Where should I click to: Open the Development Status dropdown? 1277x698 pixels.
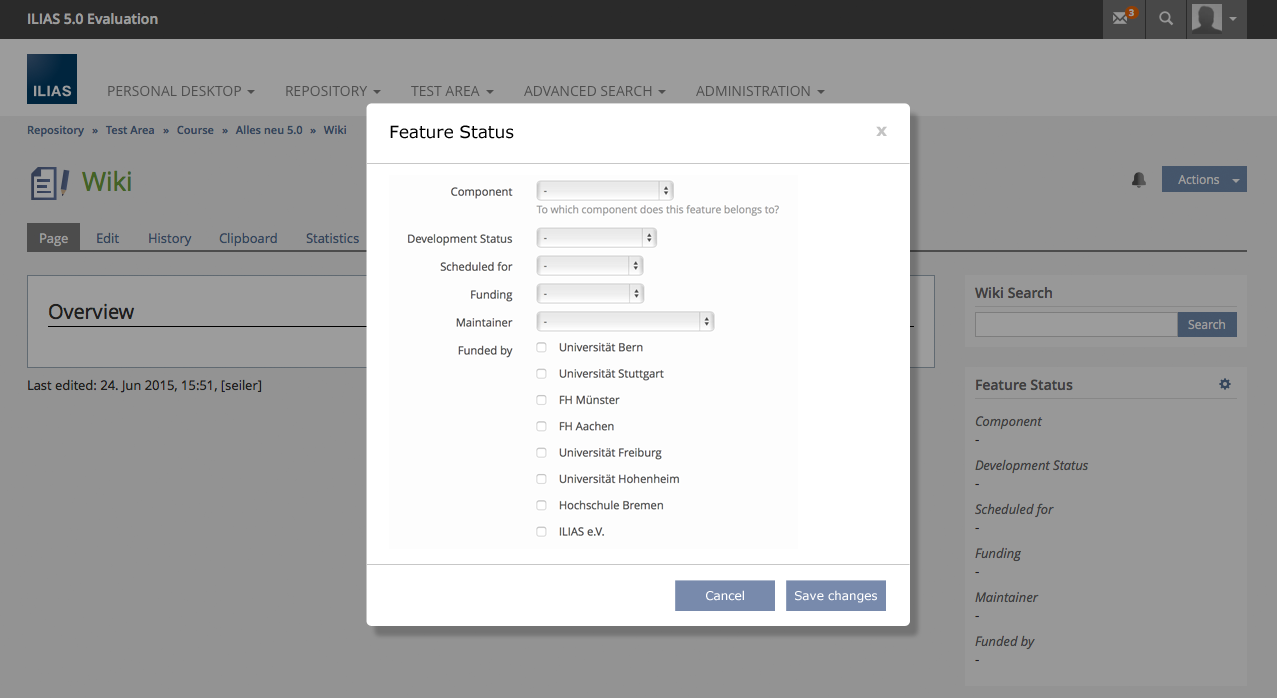pyautogui.click(x=596, y=238)
